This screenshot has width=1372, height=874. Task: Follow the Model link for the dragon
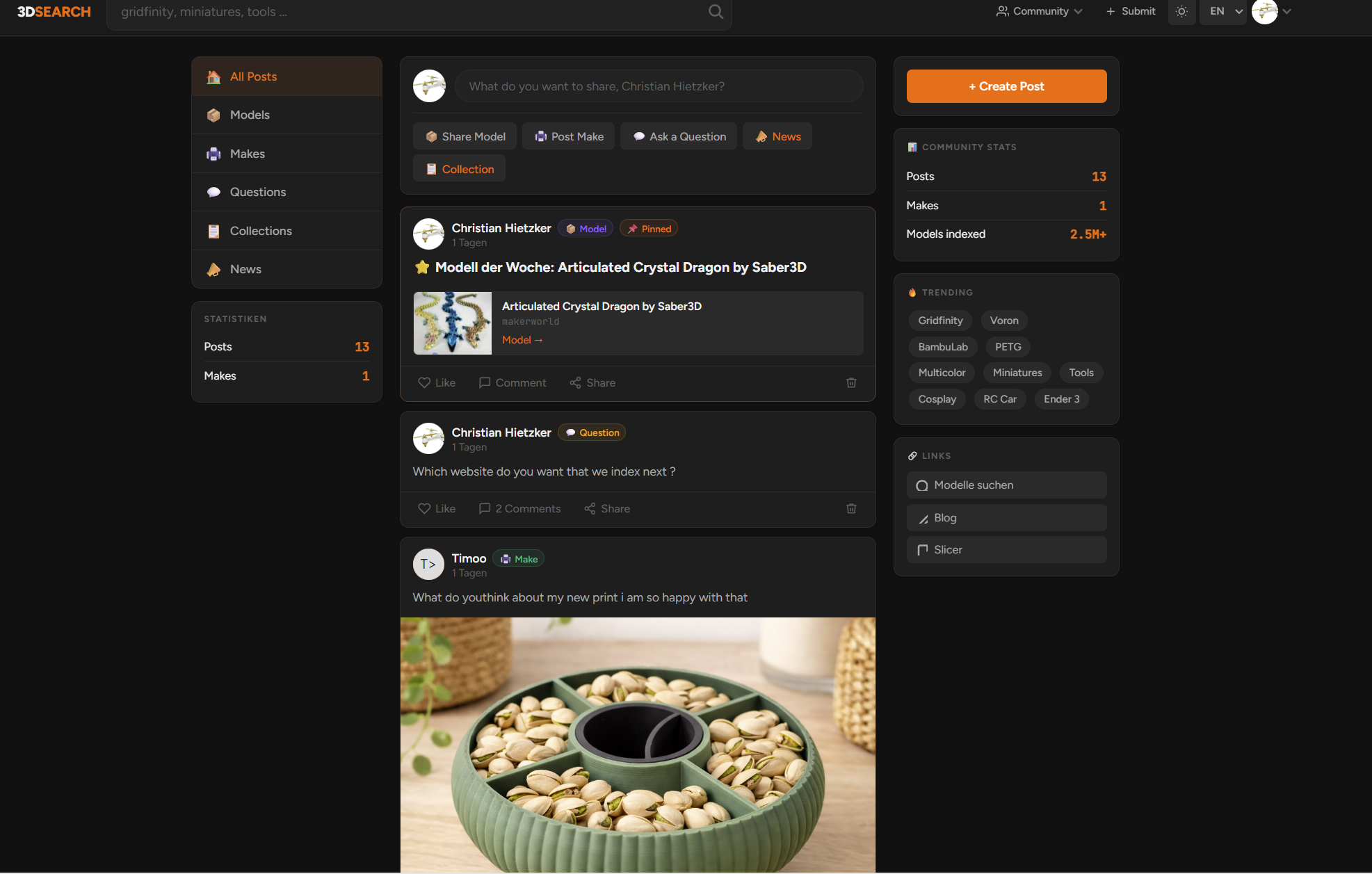[x=522, y=340]
